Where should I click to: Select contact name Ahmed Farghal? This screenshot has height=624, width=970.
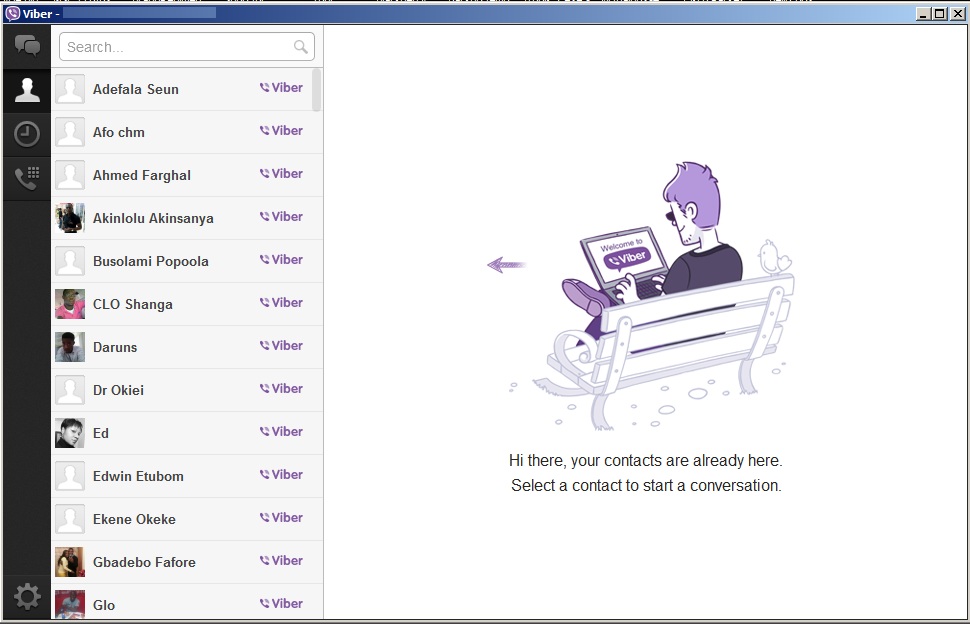[142, 176]
